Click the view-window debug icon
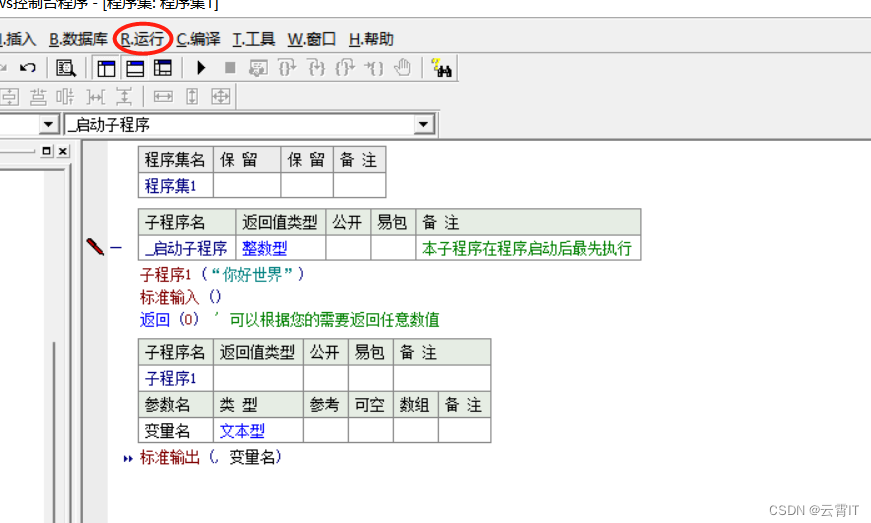871x523 pixels. click(258, 68)
